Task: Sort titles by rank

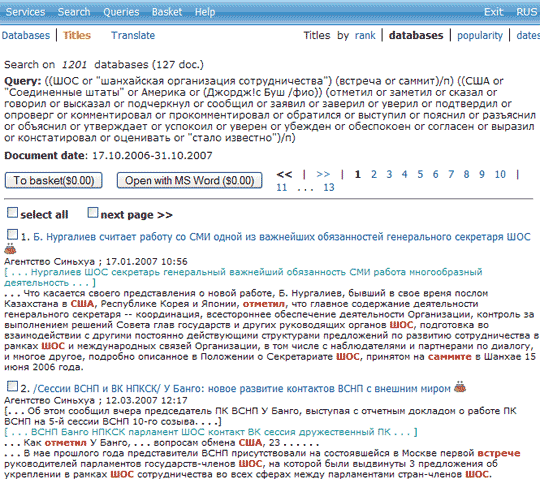Action: pyautogui.click(x=365, y=35)
